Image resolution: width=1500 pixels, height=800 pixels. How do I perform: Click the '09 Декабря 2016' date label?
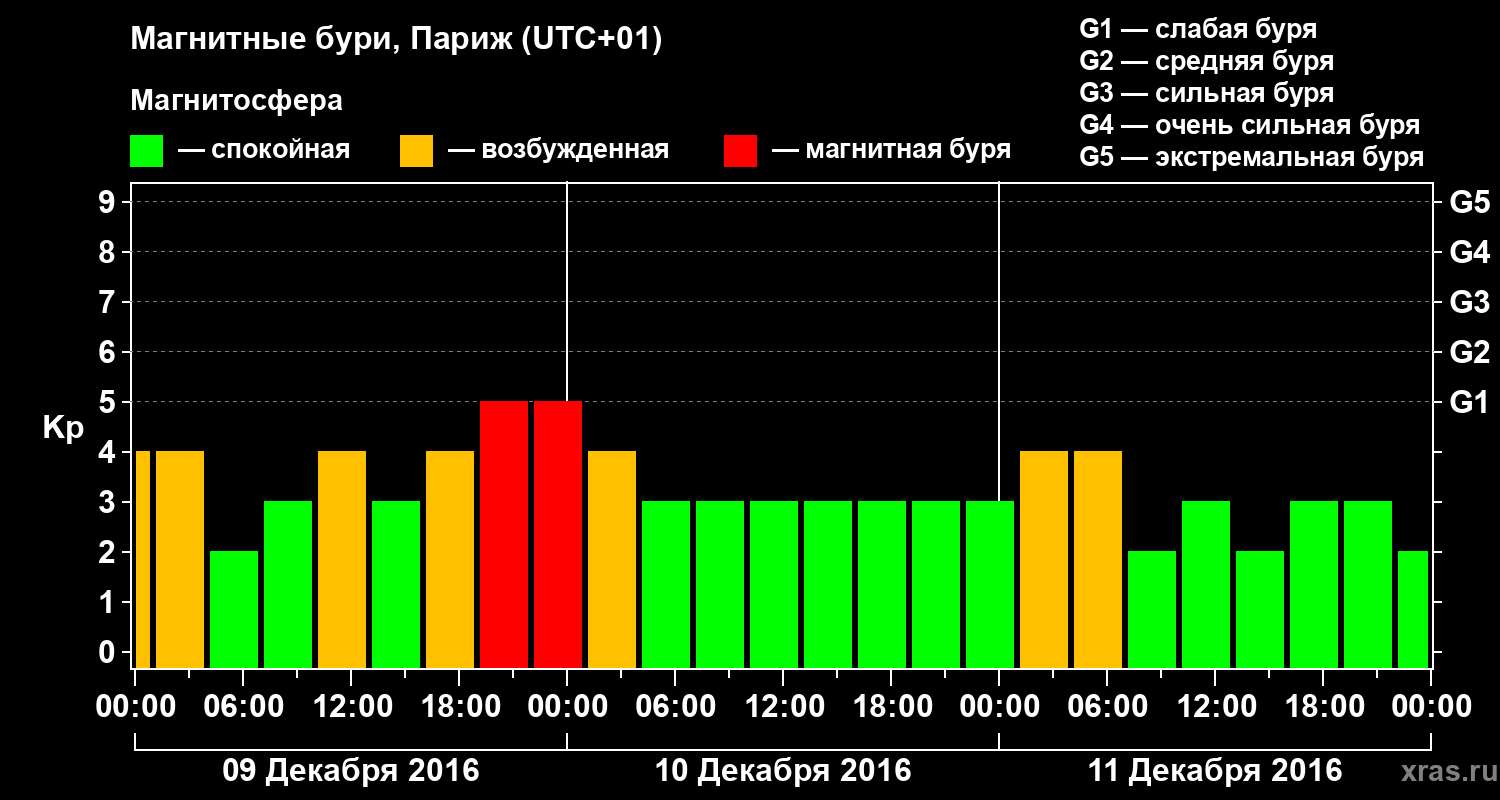point(351,771)
